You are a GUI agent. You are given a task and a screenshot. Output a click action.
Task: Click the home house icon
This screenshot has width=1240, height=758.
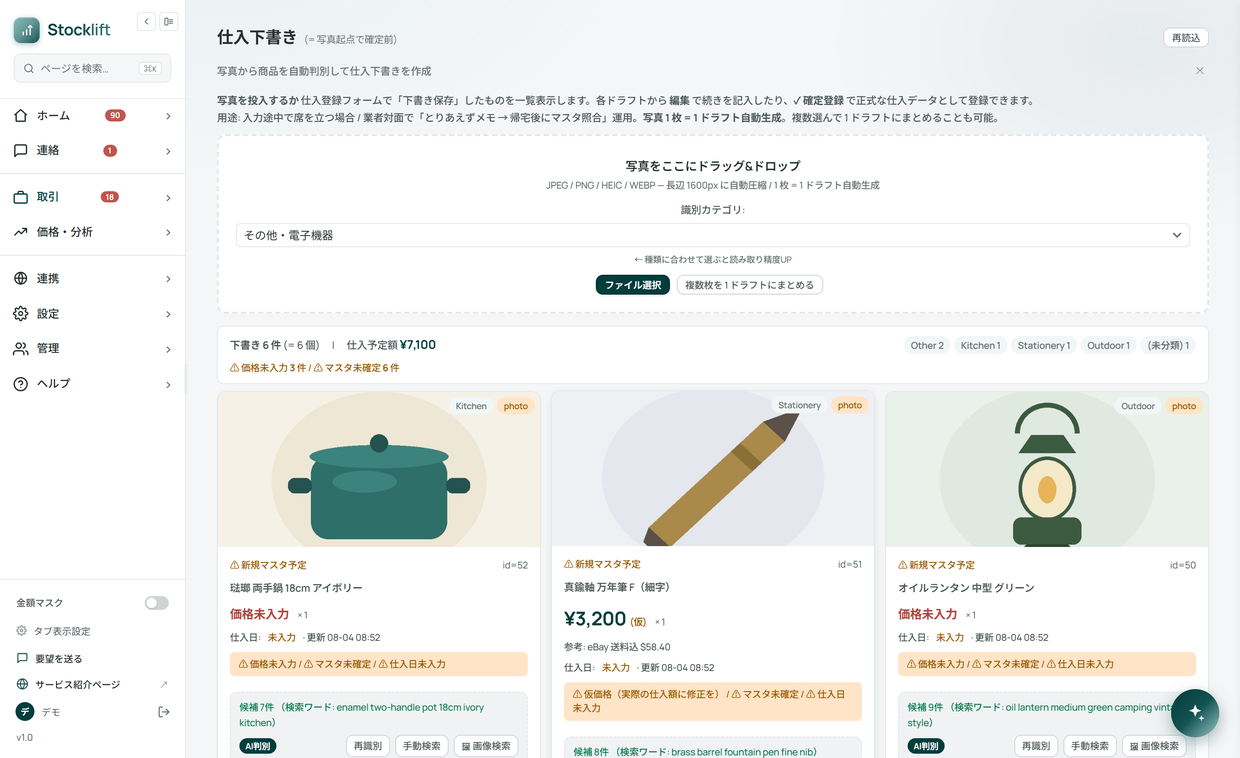coord(21,116)
